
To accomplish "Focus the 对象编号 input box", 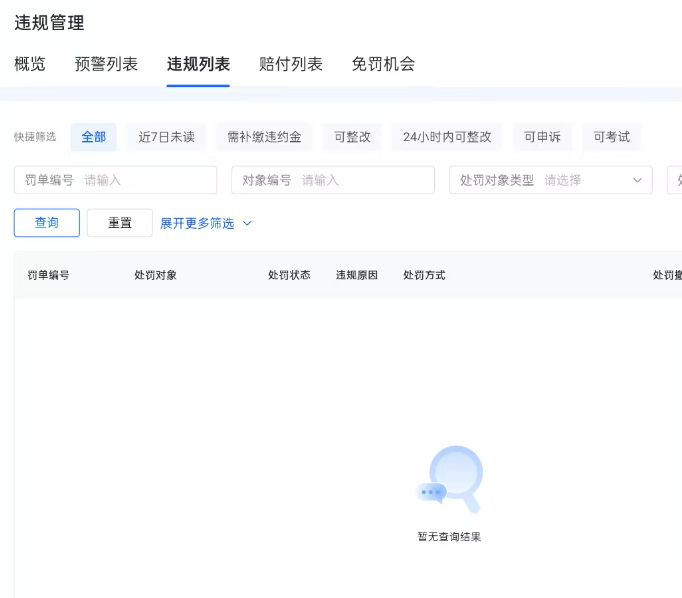I will point(363,180).
